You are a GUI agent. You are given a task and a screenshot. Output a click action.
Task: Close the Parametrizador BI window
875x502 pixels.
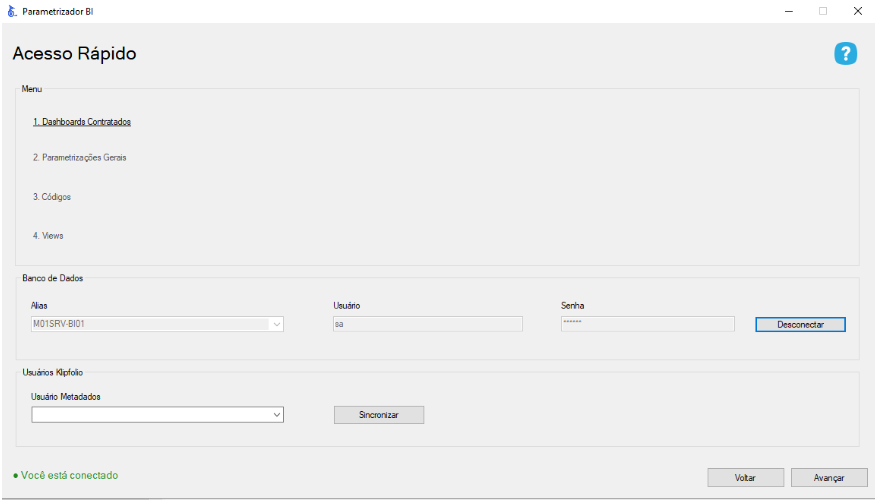pos(857,11)
